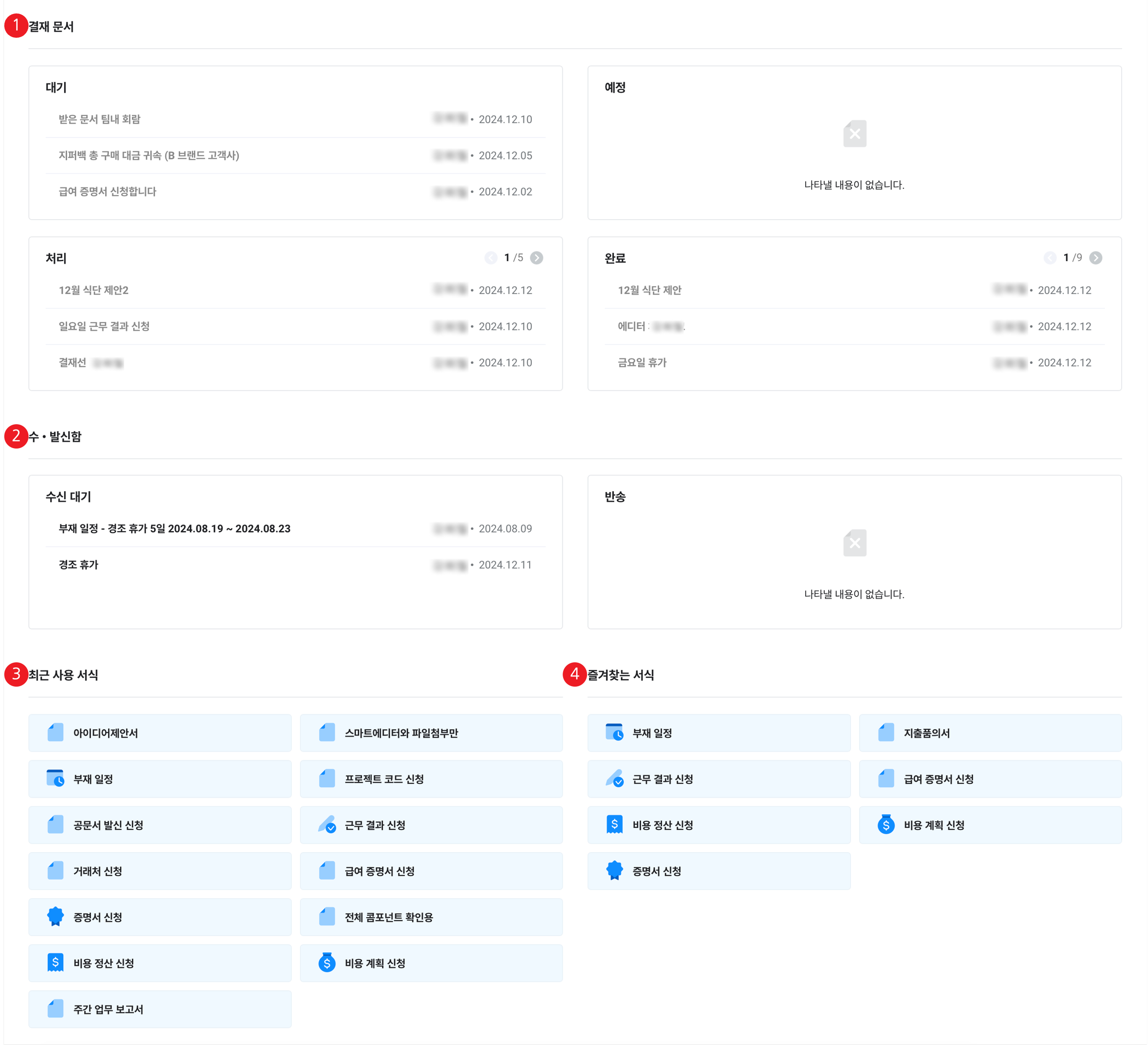The height and width of the screenshot is (1045, 1148).
Task: Go to next page in 처리 panel
Action: click(536, 258)
